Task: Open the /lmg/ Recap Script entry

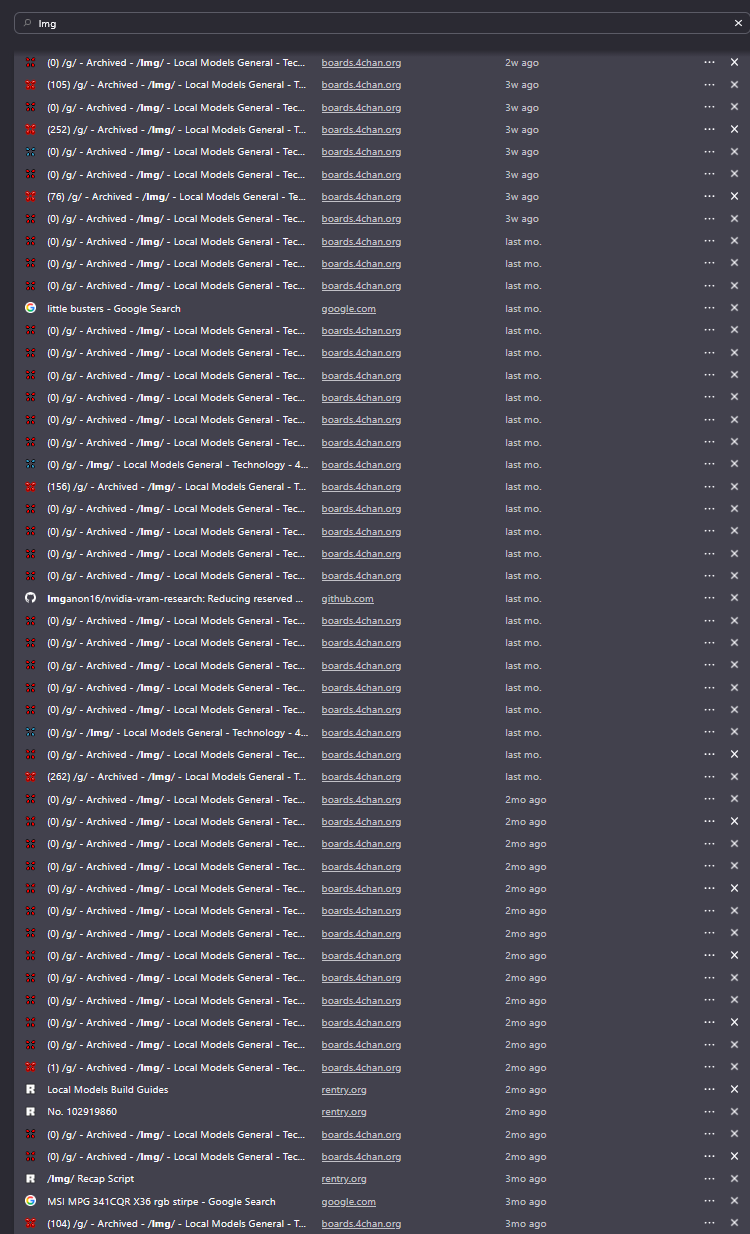Action: pos(90,1179)
